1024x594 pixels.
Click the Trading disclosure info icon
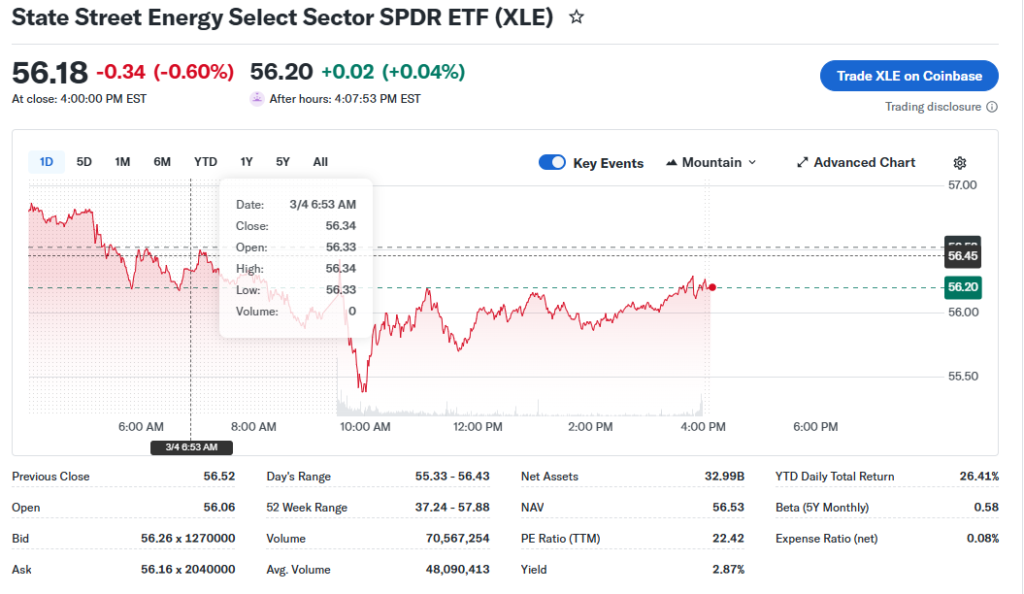(992, 107)
